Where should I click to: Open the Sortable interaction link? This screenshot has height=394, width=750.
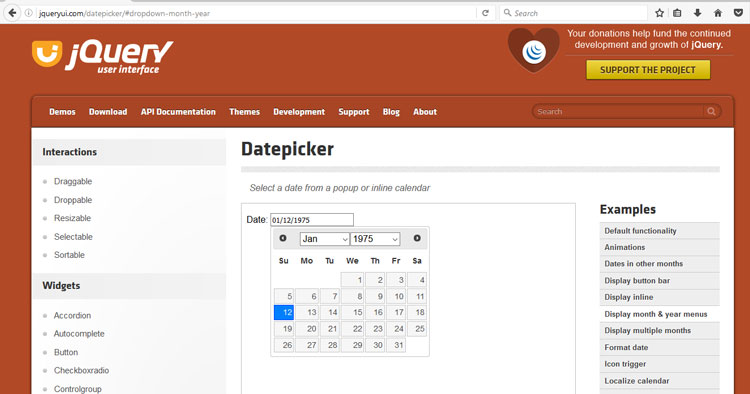tap(69, 255)
